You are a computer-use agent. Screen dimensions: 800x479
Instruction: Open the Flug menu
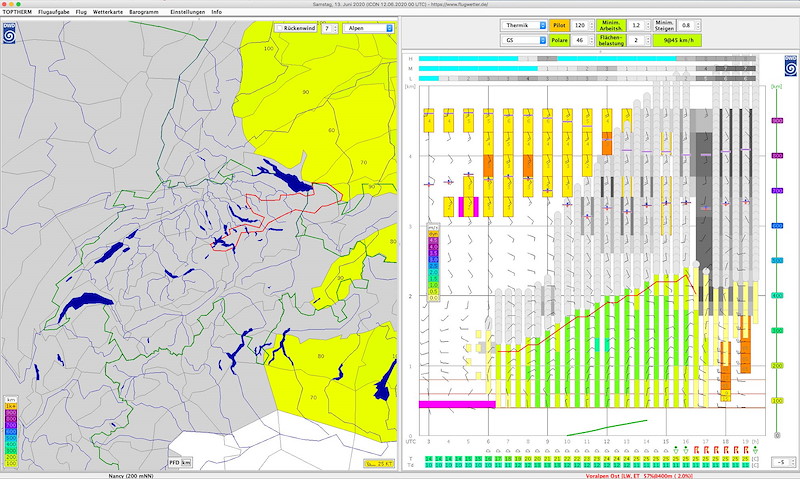[81, 12]
